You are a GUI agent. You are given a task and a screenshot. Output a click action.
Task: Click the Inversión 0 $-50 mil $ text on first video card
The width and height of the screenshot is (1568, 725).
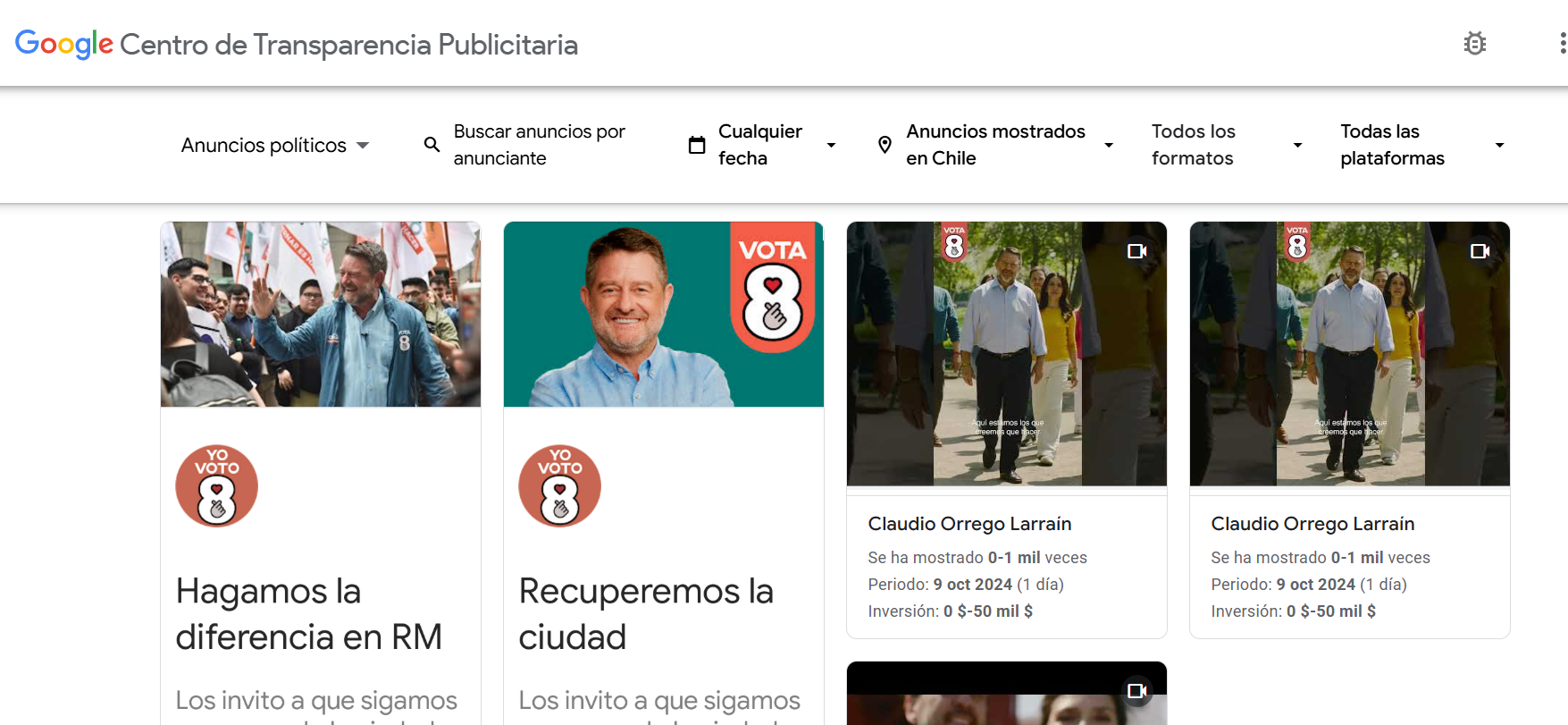pyautogui.click(x=950, y=611)
